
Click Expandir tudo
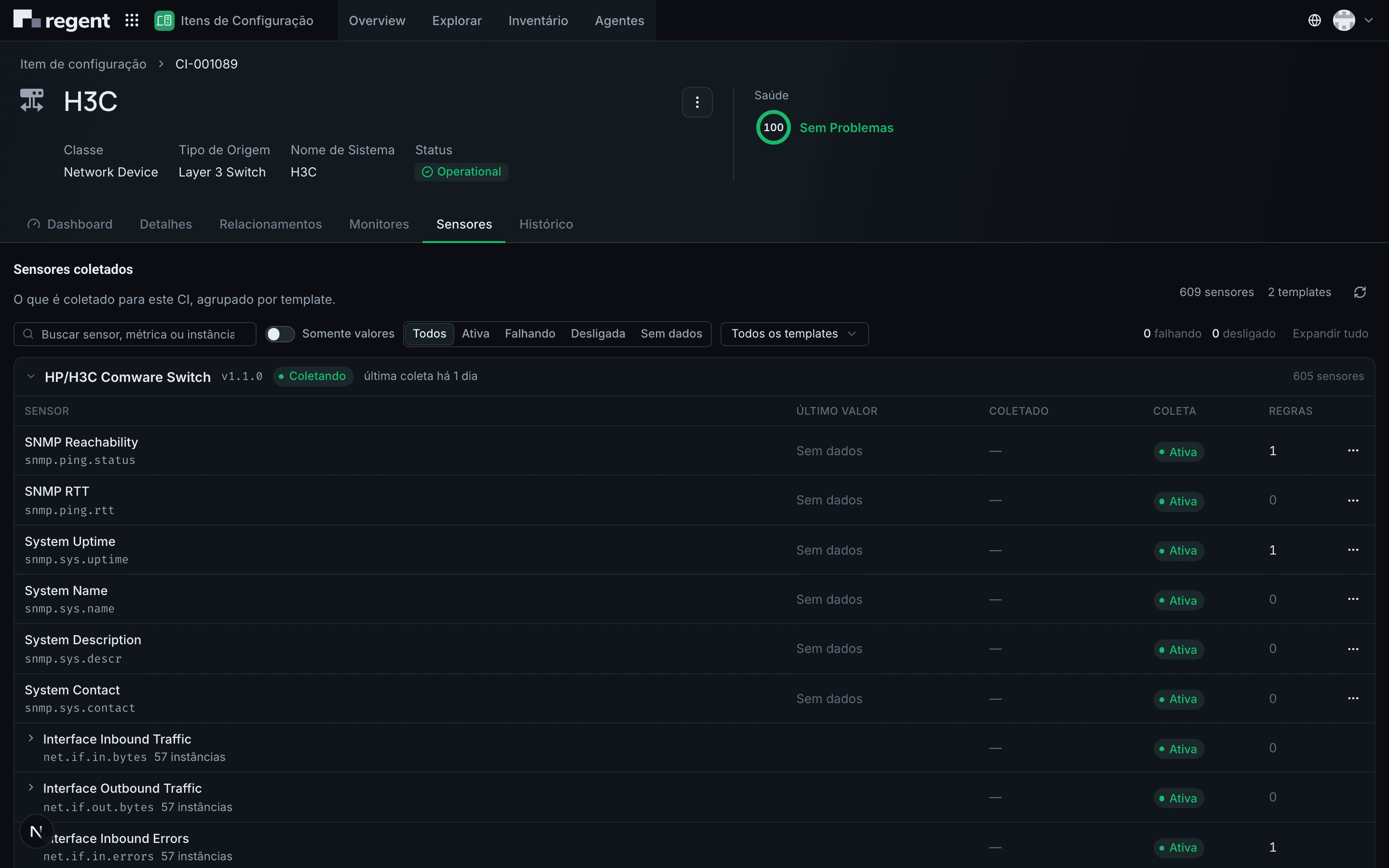click(1330, 334)
